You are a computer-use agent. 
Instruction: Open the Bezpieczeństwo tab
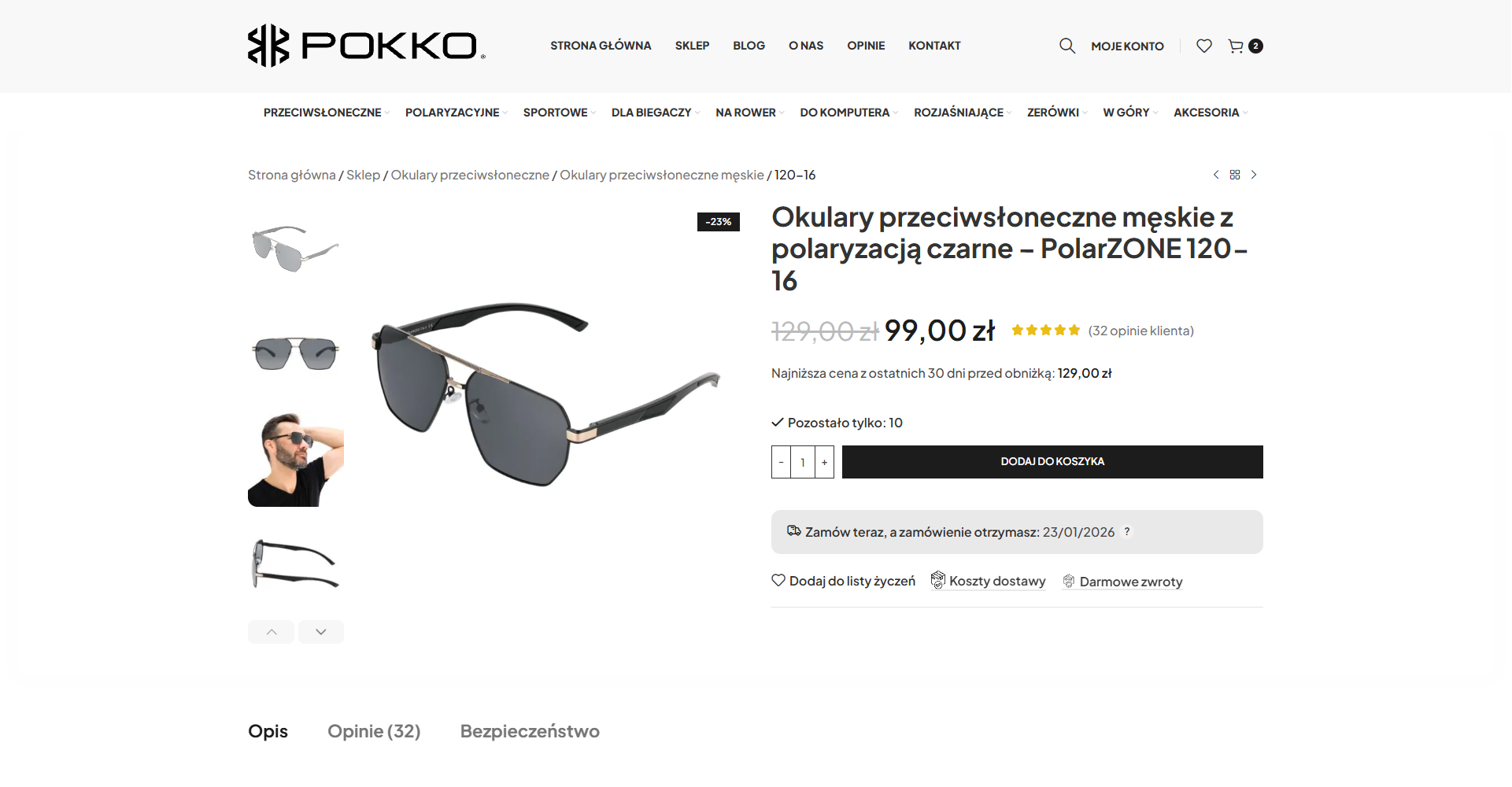click(x=530, y=731)
